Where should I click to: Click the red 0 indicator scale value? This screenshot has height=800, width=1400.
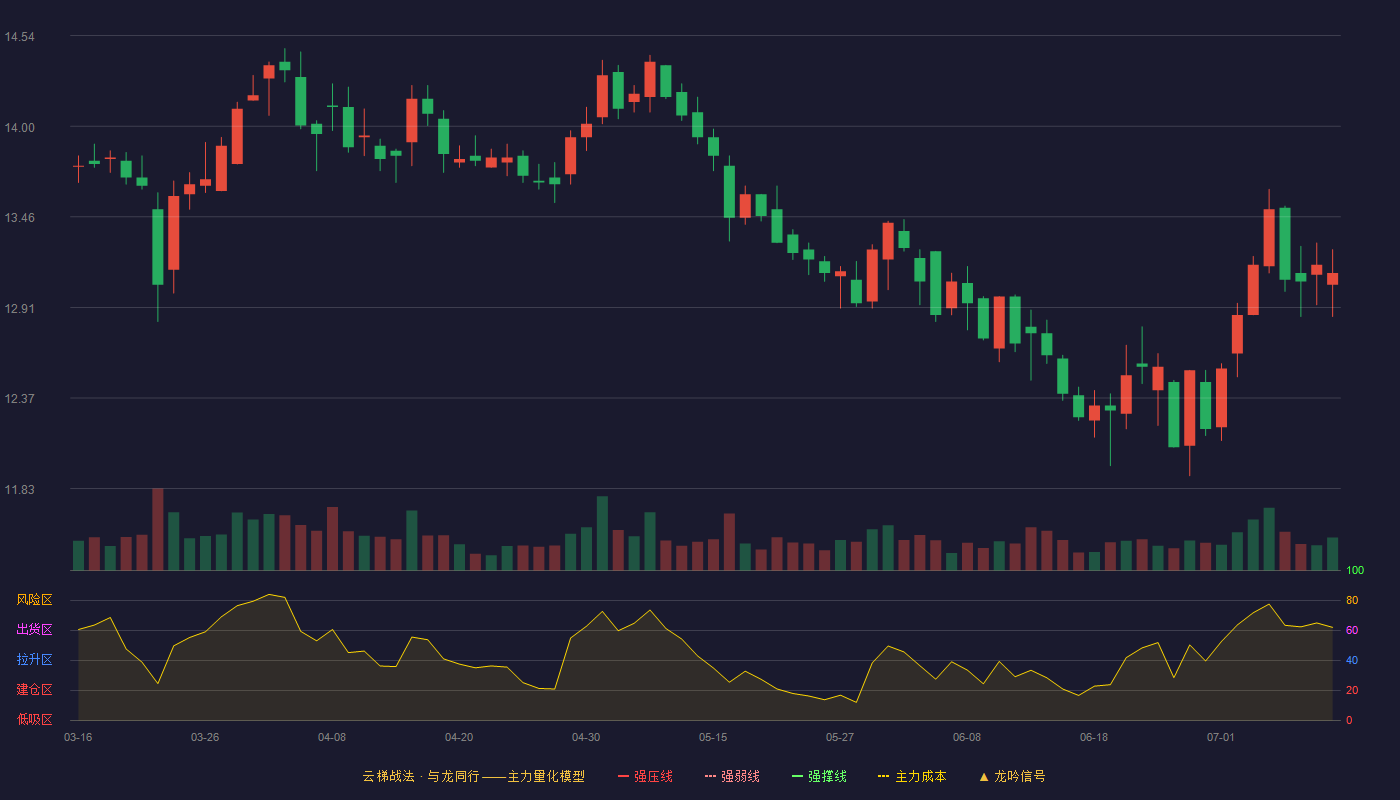1349,720
